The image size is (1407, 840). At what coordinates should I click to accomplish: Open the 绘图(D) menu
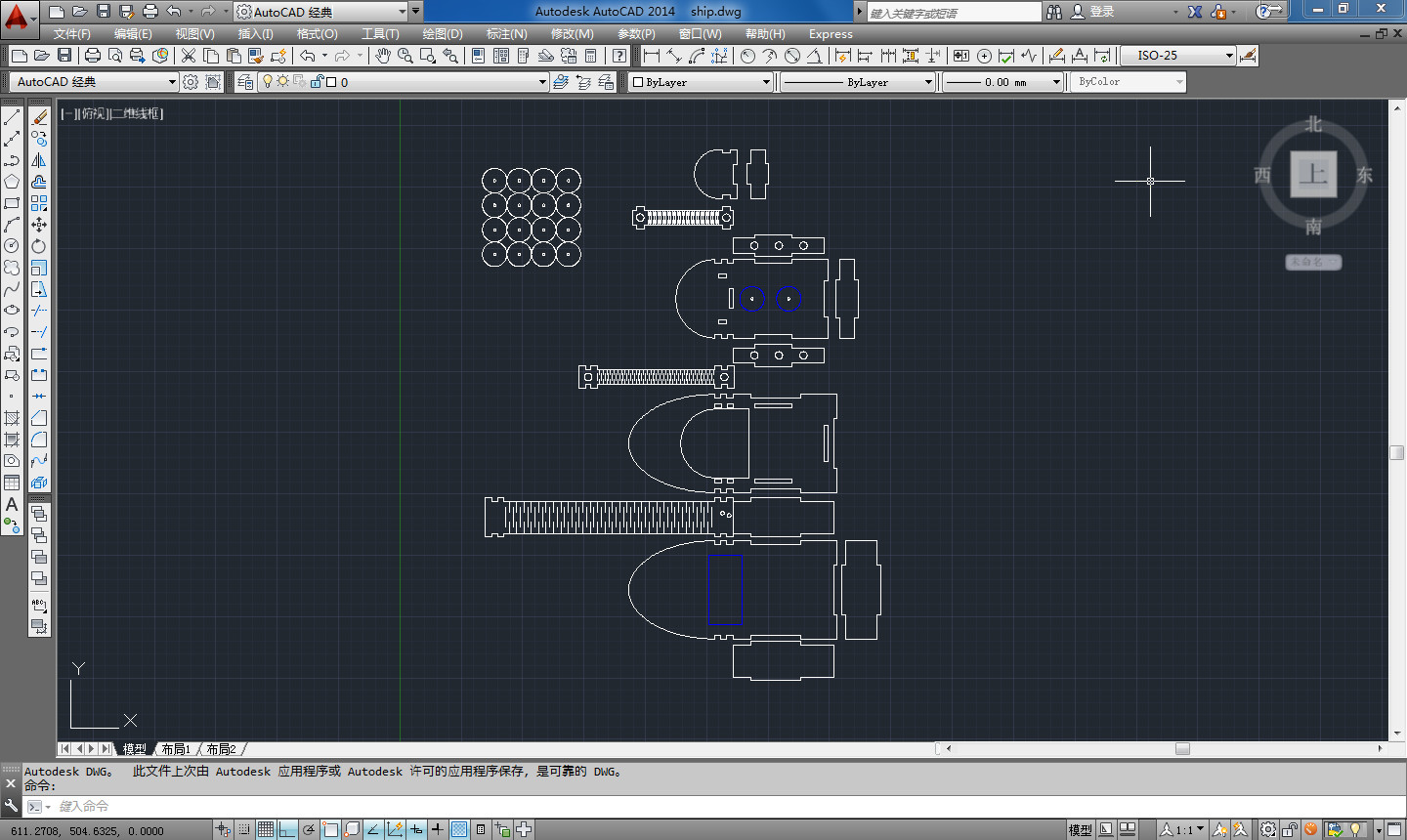coord(443,34)
